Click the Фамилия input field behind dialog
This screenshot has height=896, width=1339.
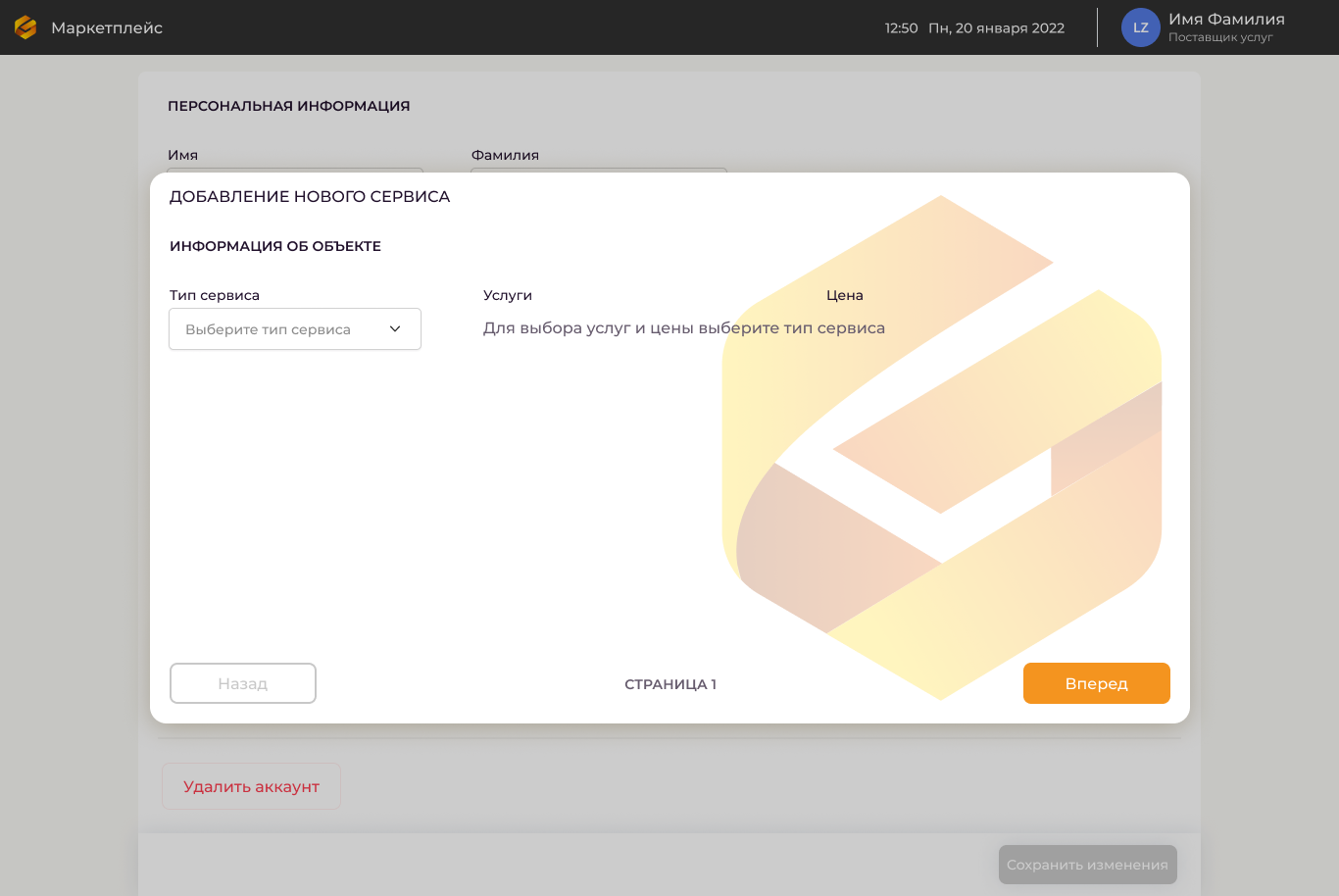599,171
